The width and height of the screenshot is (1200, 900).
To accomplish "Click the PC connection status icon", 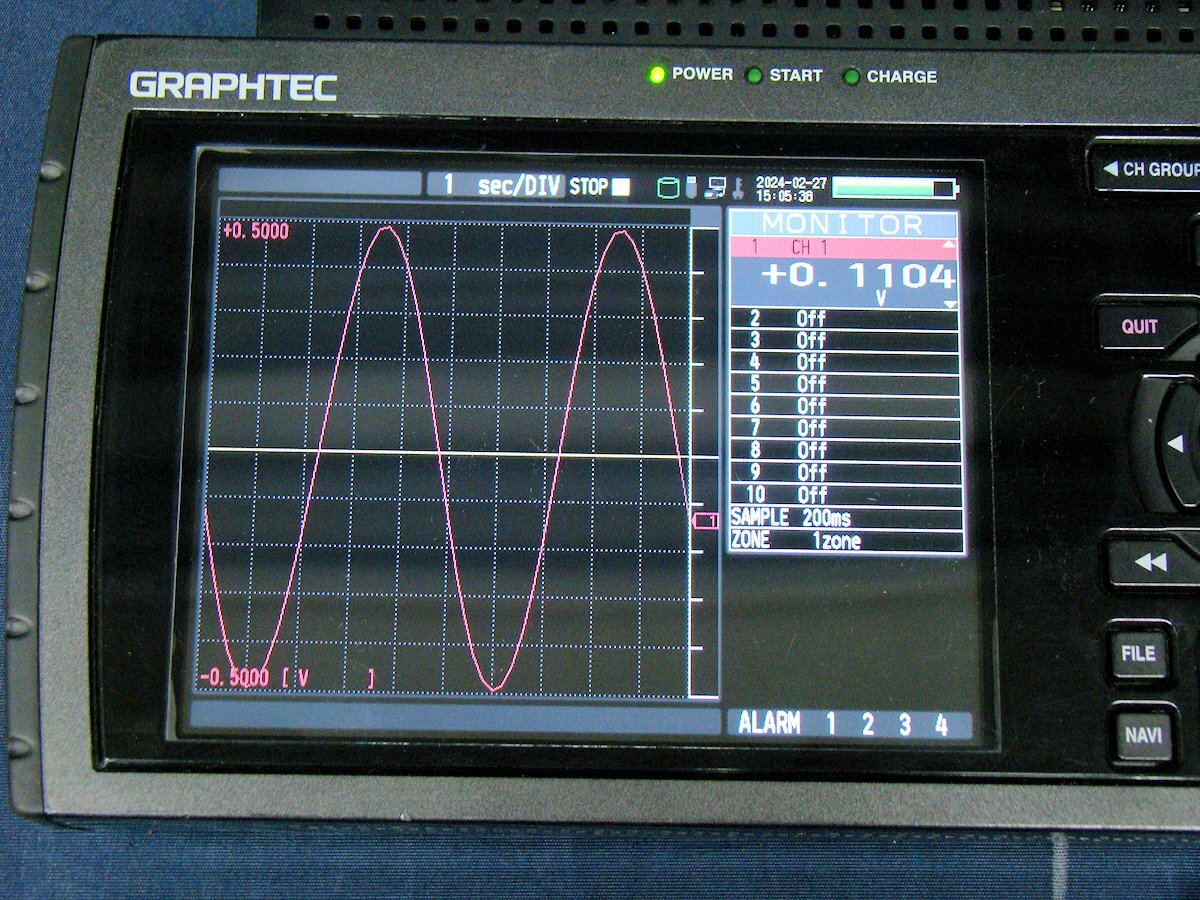I will (715, 187).
